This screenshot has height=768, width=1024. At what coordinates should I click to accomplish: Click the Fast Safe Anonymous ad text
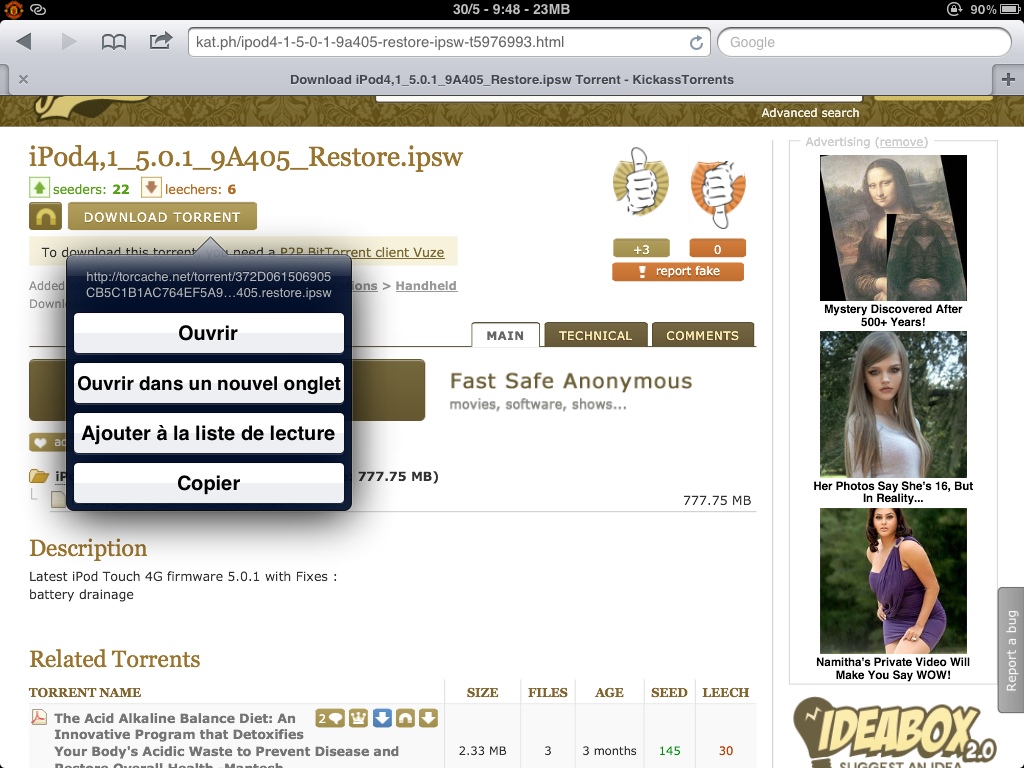coord(571,381)
